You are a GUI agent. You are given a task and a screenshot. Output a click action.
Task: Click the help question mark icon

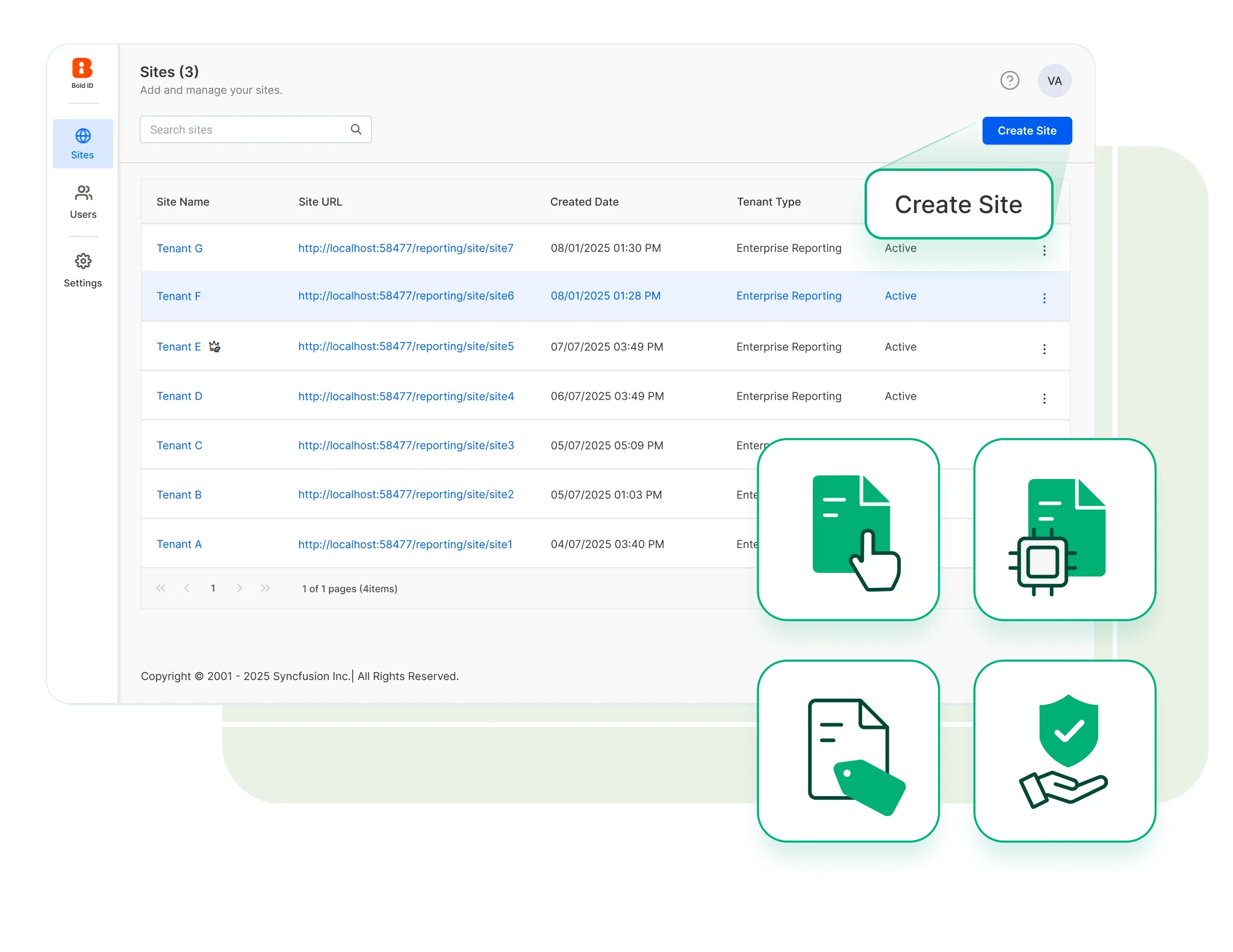click(1010, 80)
